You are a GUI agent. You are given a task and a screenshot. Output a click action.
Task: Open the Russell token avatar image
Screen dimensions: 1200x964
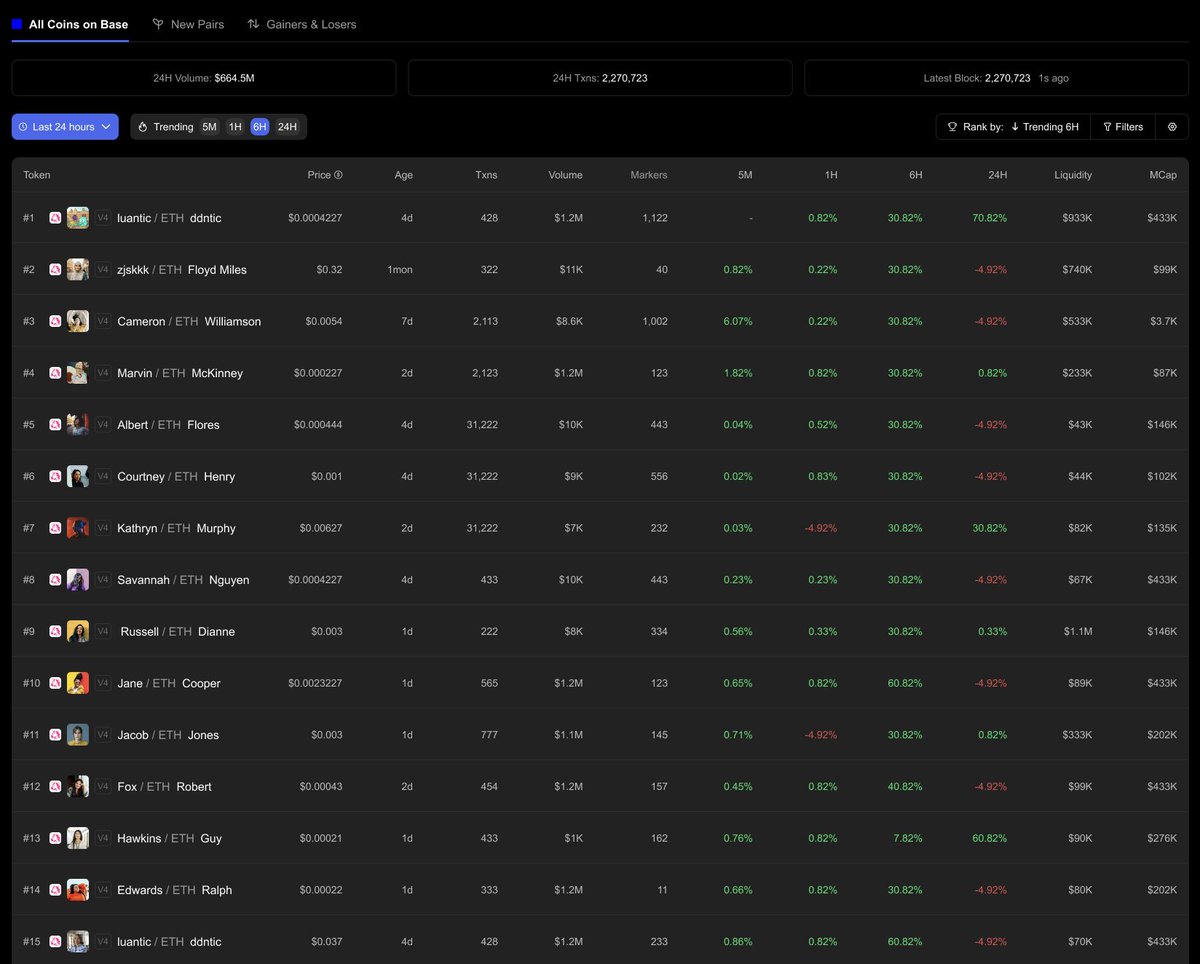[78, 632]
